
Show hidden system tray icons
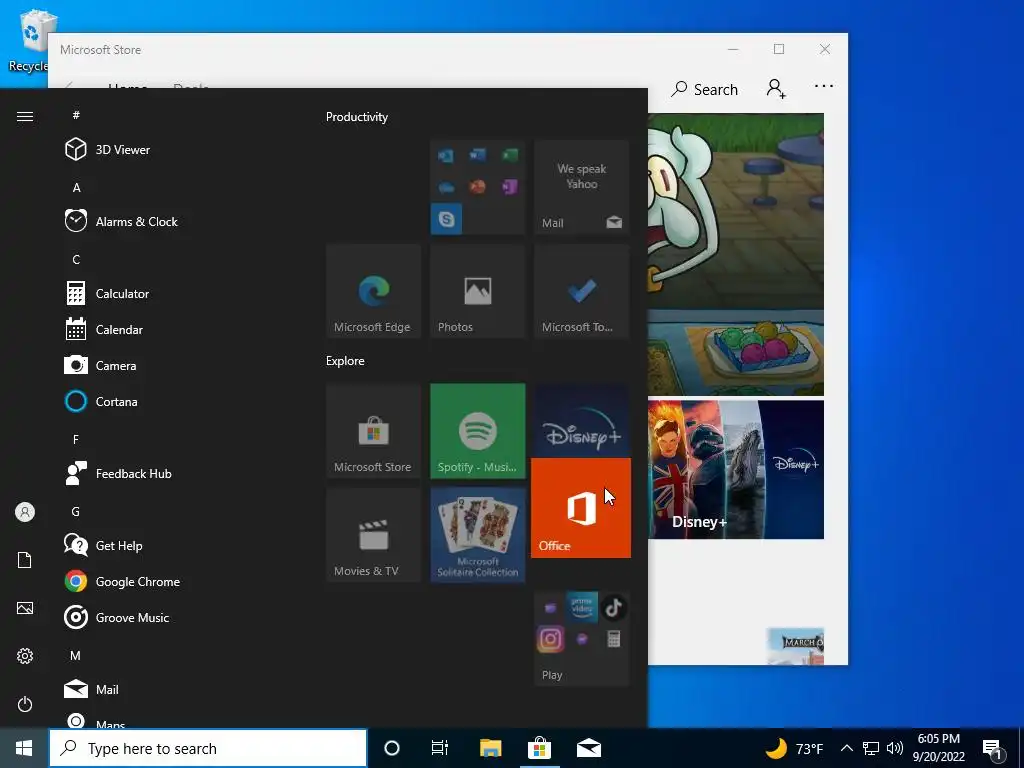846,748
